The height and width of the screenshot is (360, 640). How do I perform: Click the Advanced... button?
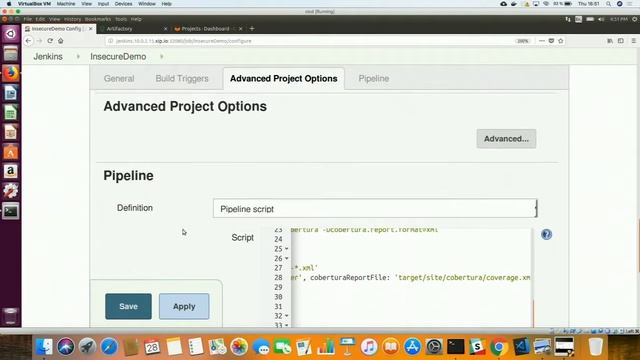pos(506,139)
